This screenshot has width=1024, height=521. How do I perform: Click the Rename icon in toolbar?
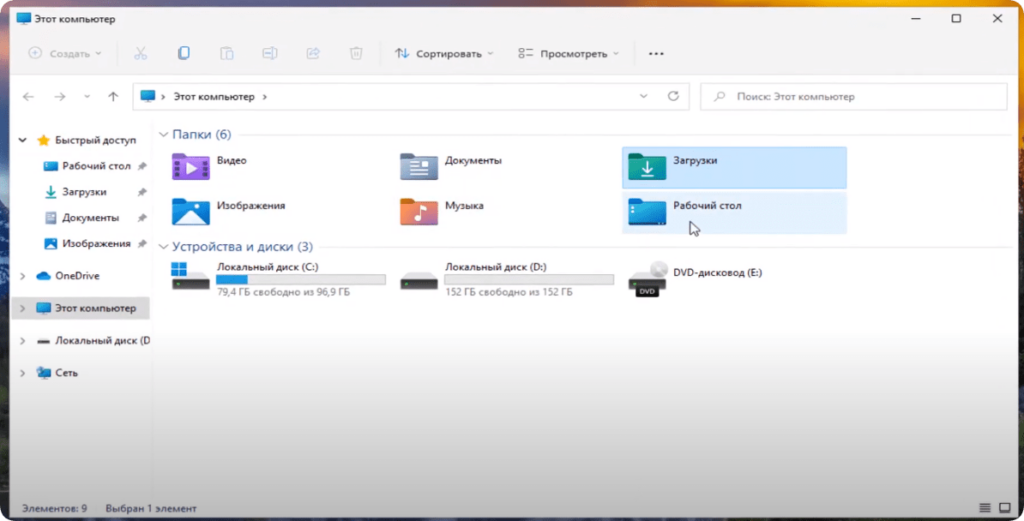270,54
